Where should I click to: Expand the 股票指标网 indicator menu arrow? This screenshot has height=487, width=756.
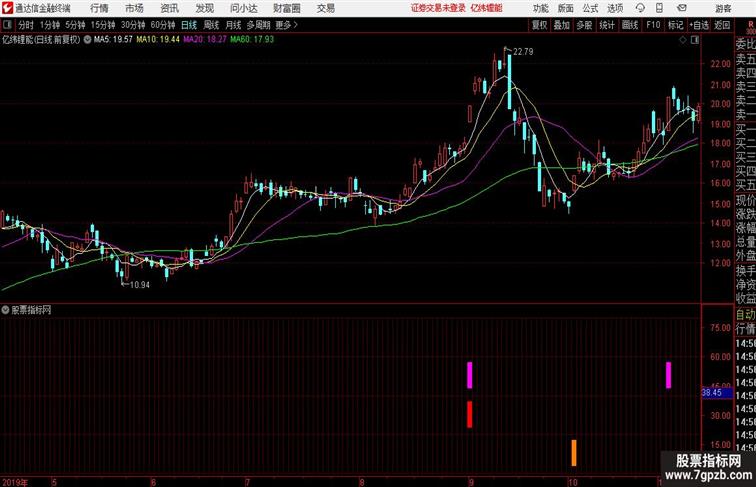(x=5, y=310)
